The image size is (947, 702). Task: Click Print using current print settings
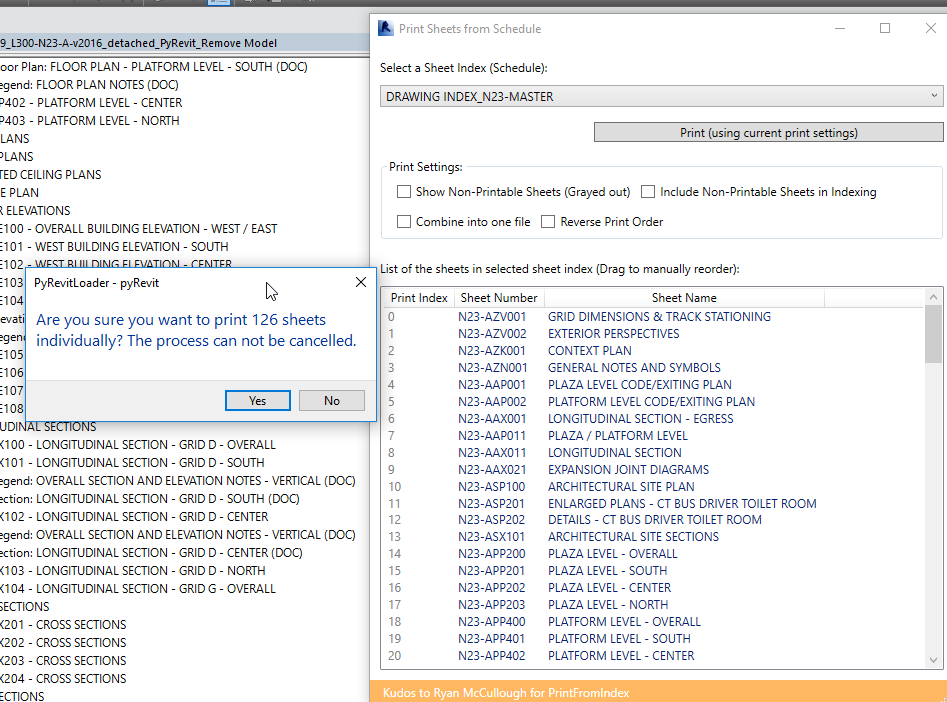coord(768,131)
